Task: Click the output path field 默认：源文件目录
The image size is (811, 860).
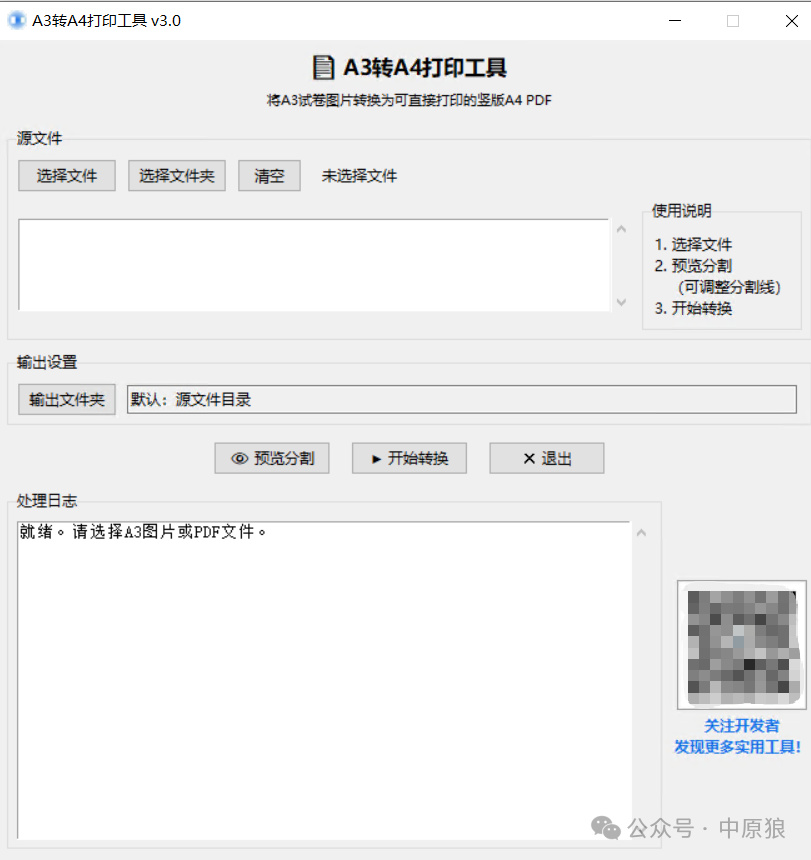Action: pyautogui.click(x=462, y=399)
